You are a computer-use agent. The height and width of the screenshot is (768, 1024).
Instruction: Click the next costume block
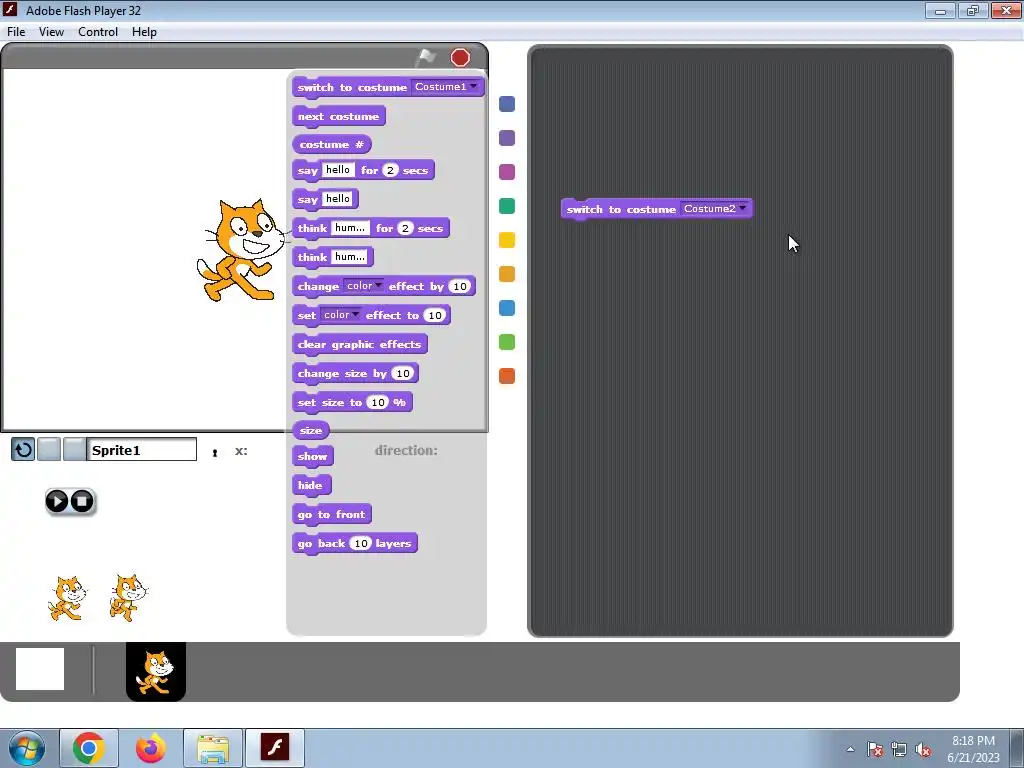pos(338,116)
